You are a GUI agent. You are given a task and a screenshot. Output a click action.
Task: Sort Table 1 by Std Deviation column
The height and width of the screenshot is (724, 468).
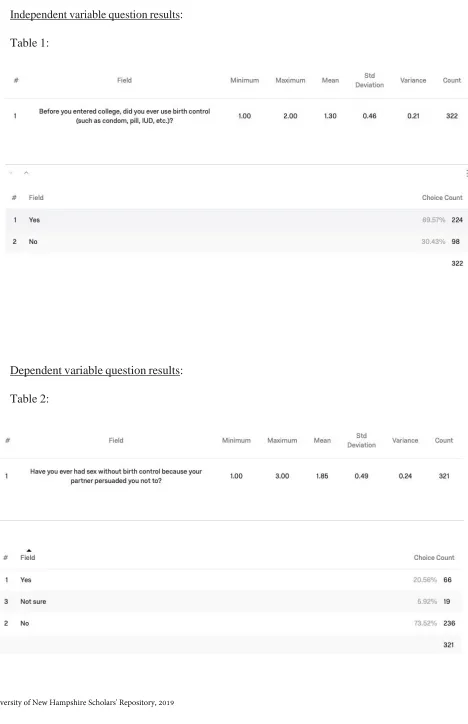(x=369, y=80)
